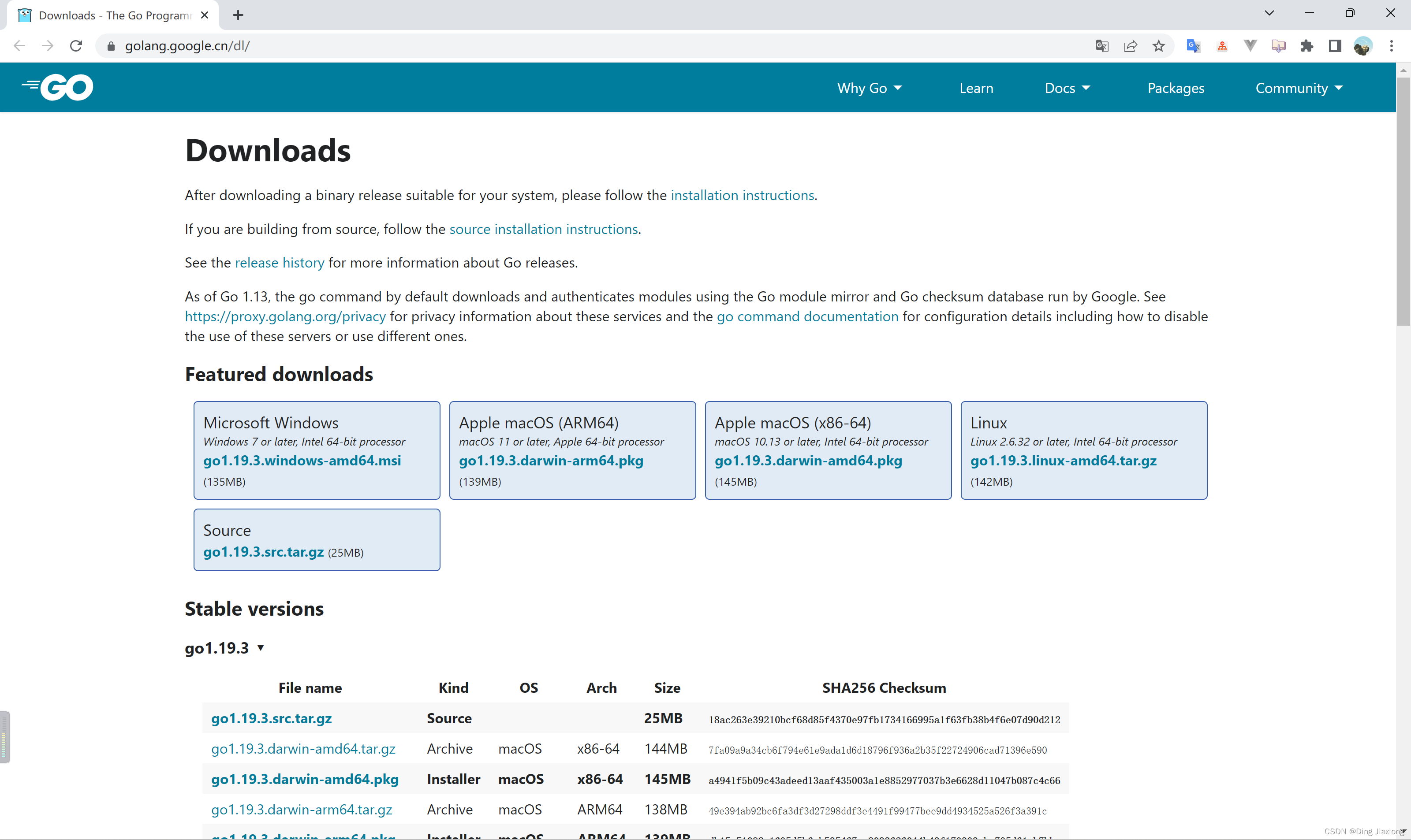Open Chrome three-dot menu
The image size is (1411, 840).
(1391, 46)
